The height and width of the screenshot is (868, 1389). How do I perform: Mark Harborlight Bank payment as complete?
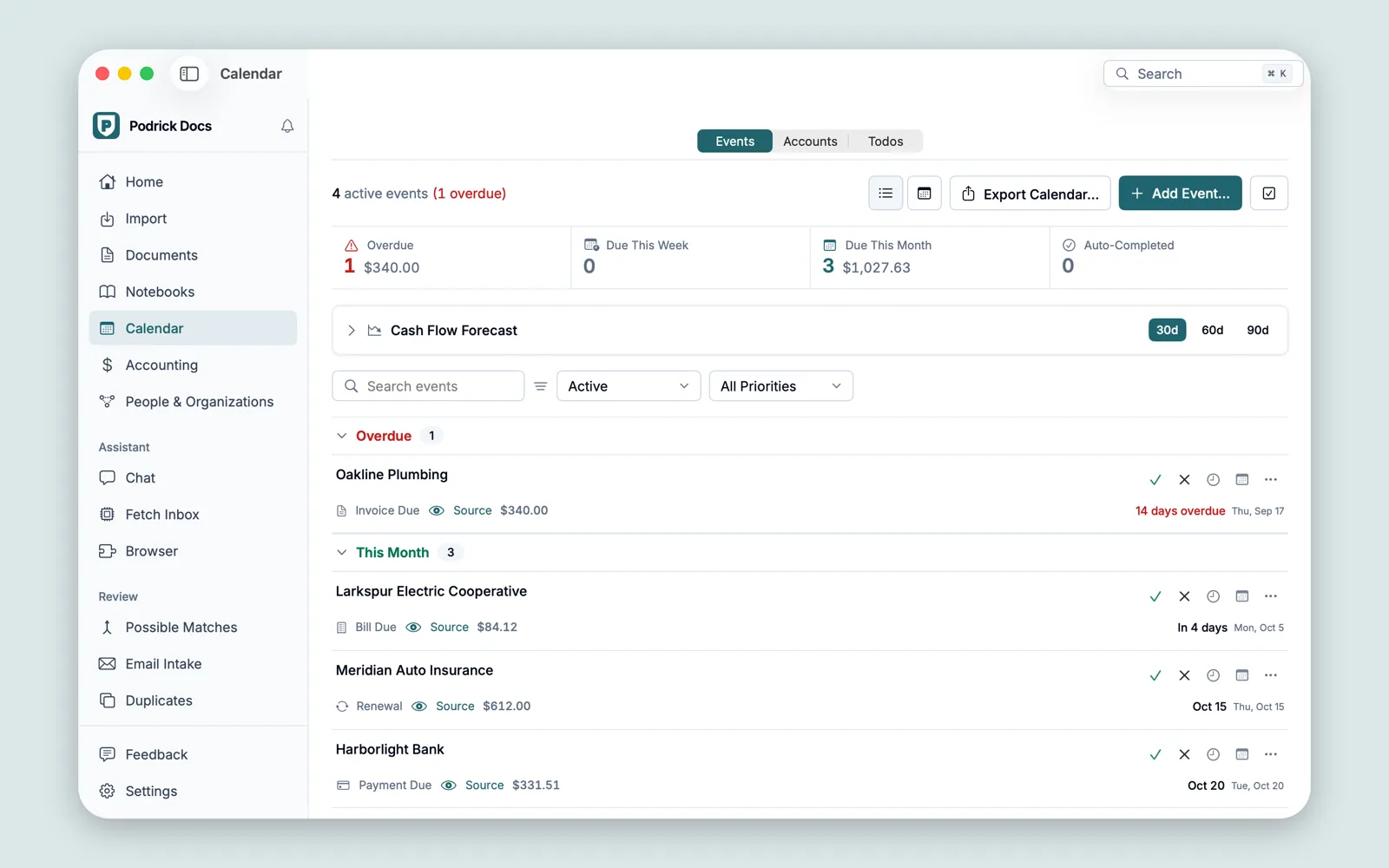1155,754
